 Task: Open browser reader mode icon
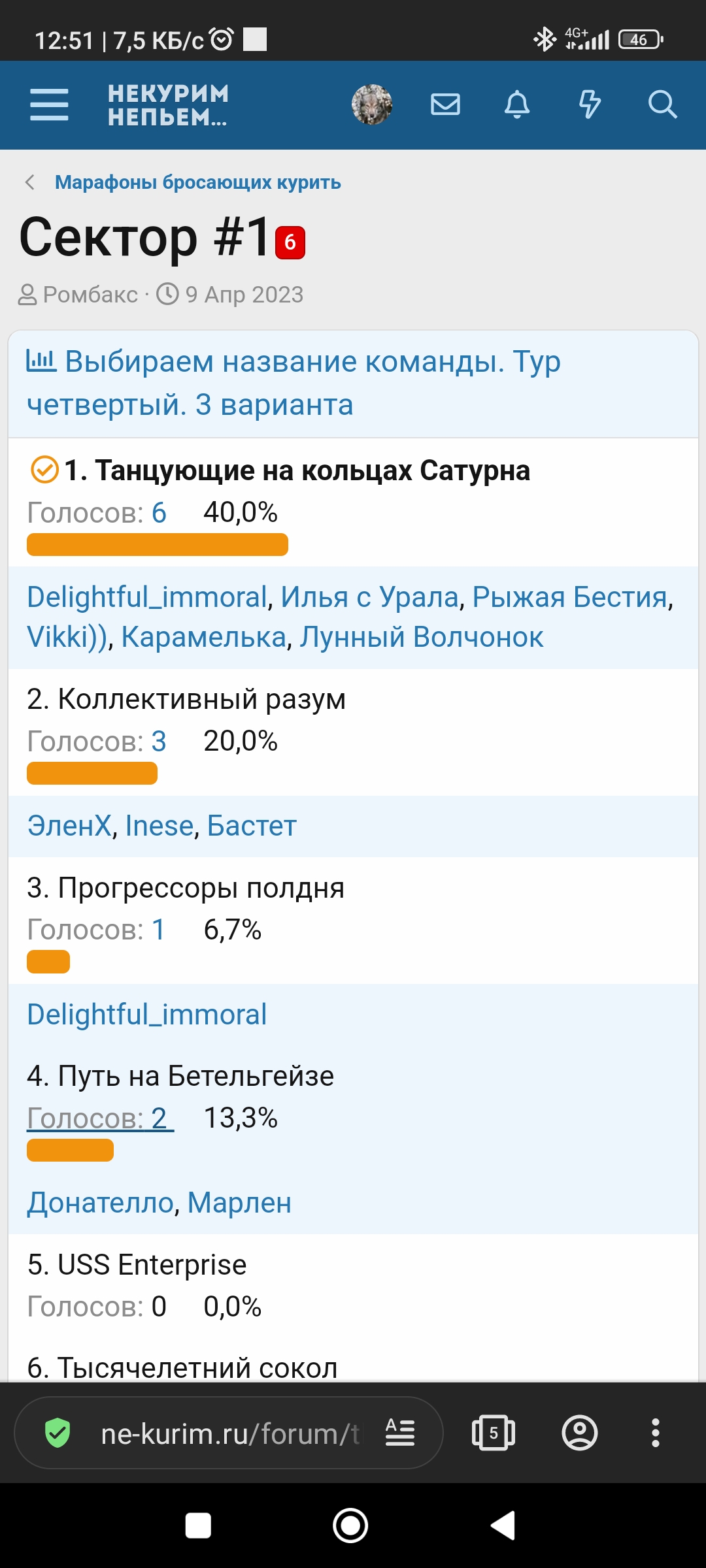[x=400, y=1433]
